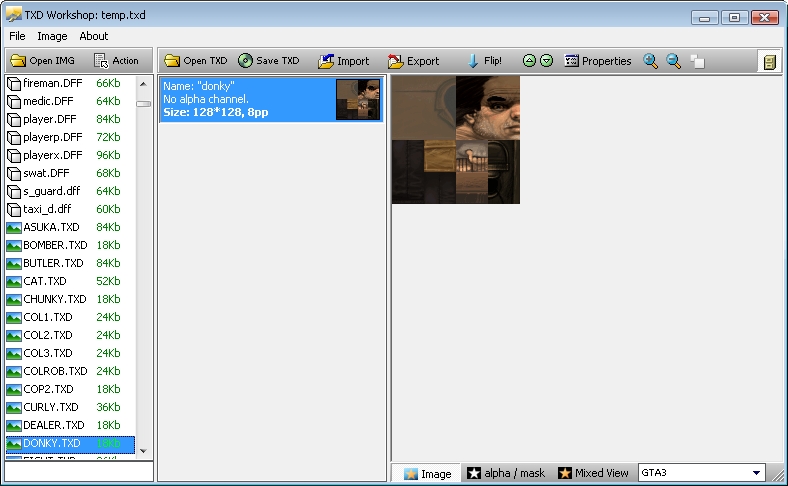
Task: Select COP2.TXD in file list
Action: click(x=70, y=390)
